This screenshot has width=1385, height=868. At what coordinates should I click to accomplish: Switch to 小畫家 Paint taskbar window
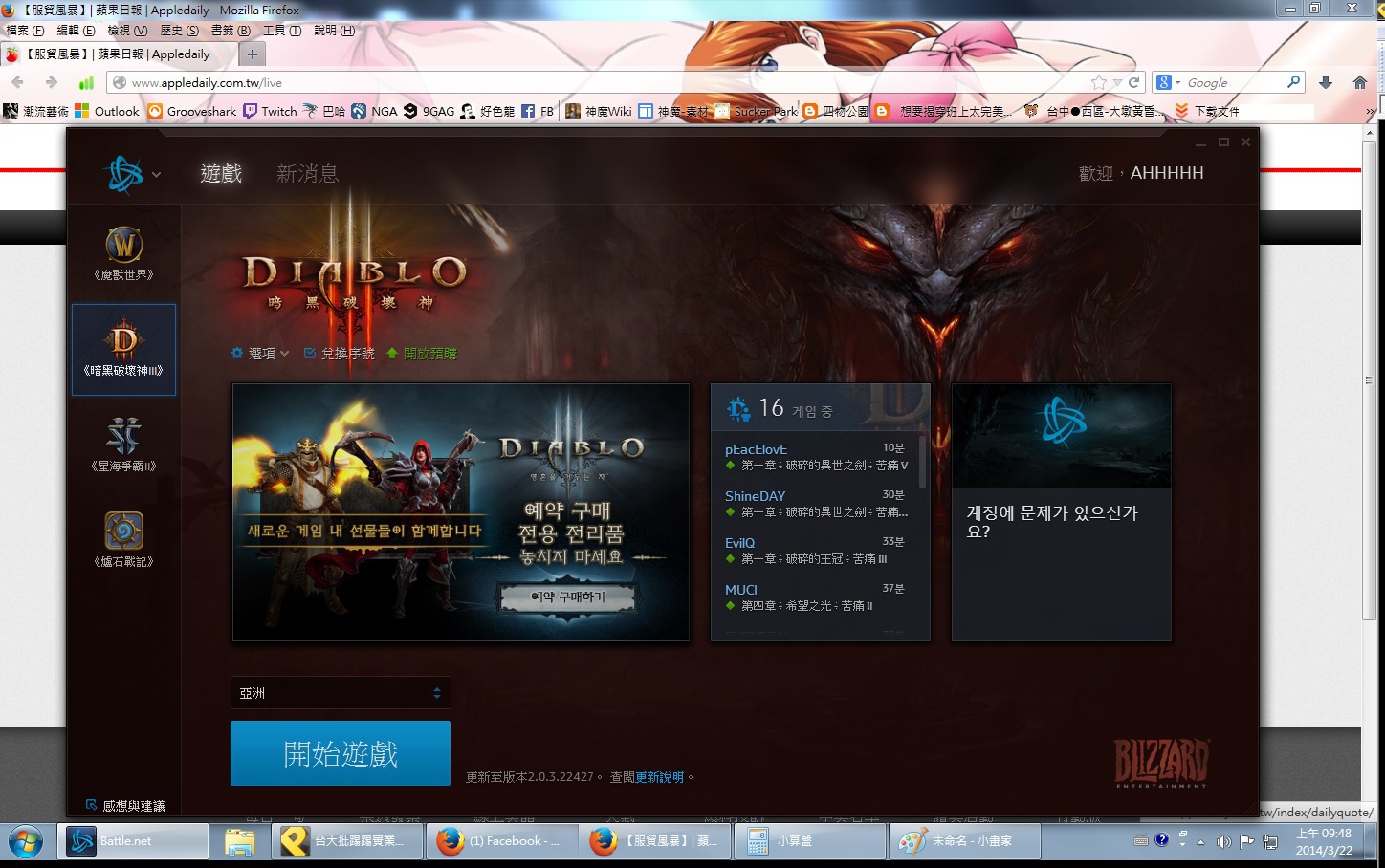[964, 841]
